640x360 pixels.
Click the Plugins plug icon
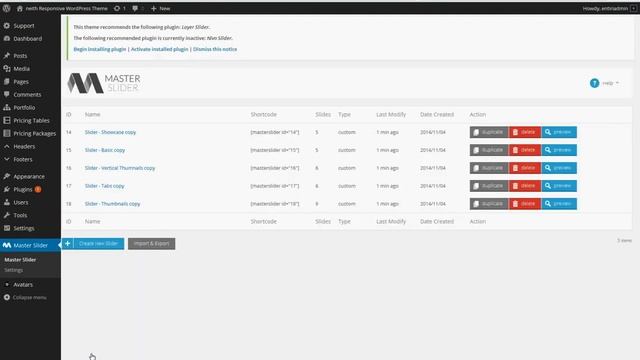pos(7,189)
